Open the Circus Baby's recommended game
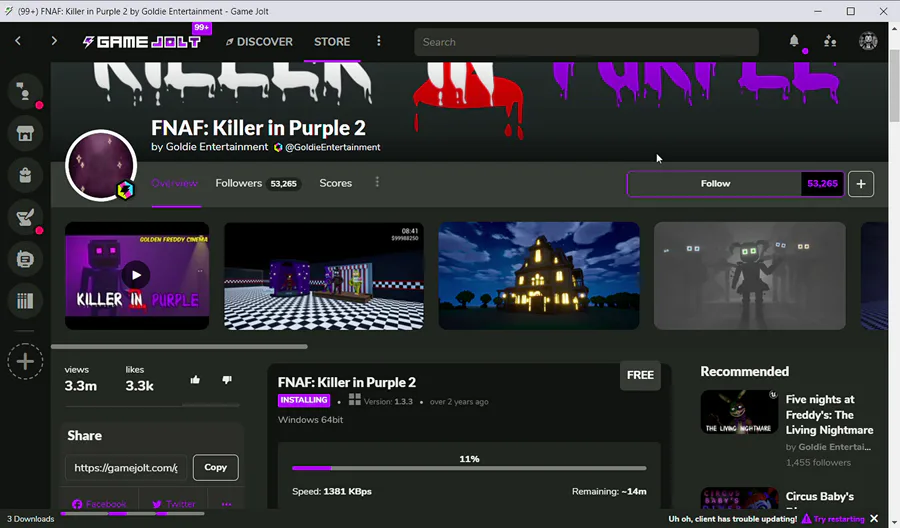The image size is (900, 528). tap(820, 496)
